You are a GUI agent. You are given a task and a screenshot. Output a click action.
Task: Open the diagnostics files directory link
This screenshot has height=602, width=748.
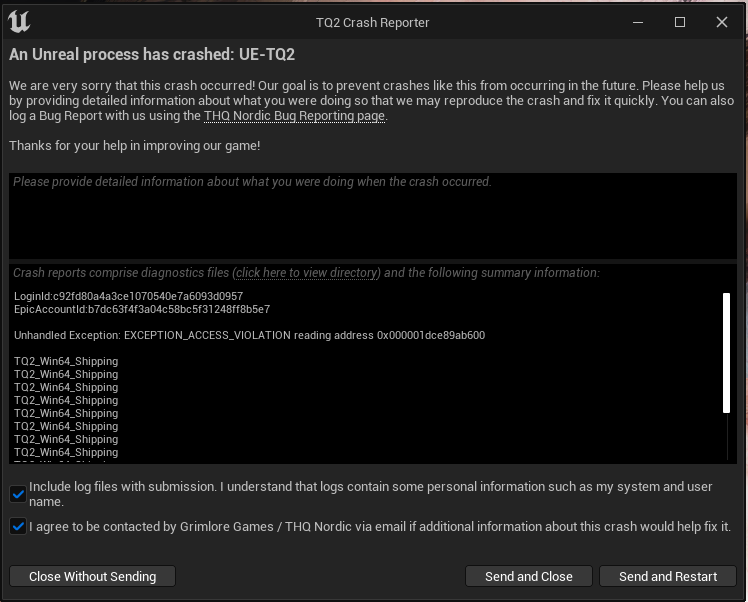pyautogui.click(x=307, y=273)
